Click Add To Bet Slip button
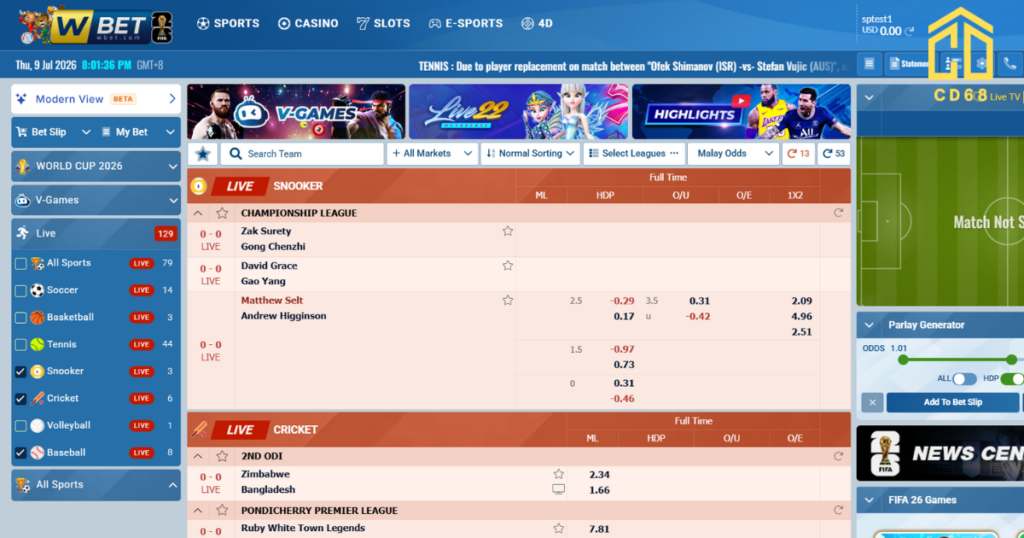The image size is (1024, 538). point(952,402)
